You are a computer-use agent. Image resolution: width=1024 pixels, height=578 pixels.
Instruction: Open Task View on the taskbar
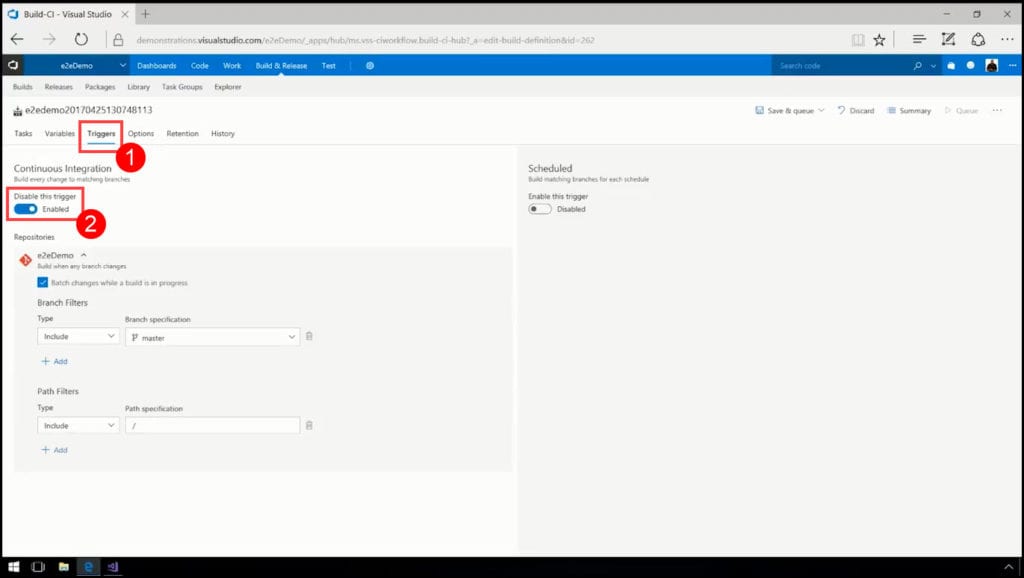click(38, 566)
